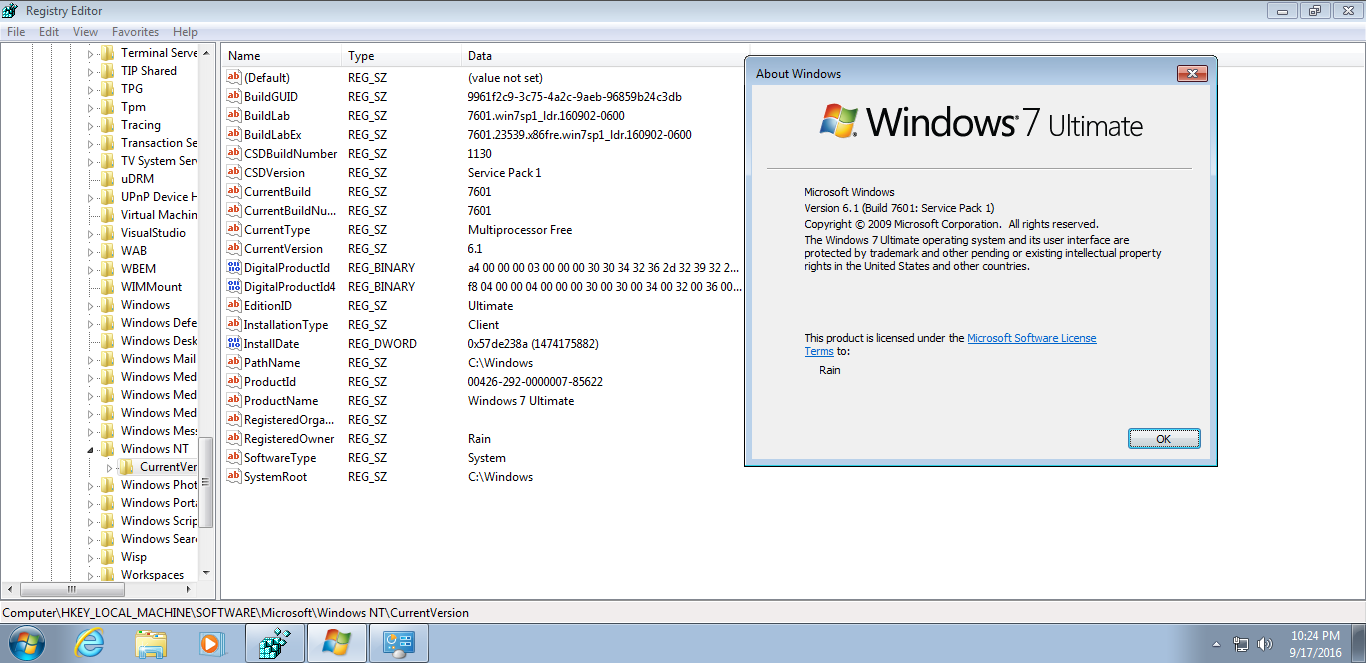The width and height of the screenshot is (1366, 663).
Task: Expand the Wisp tree node
Action: 90,557
